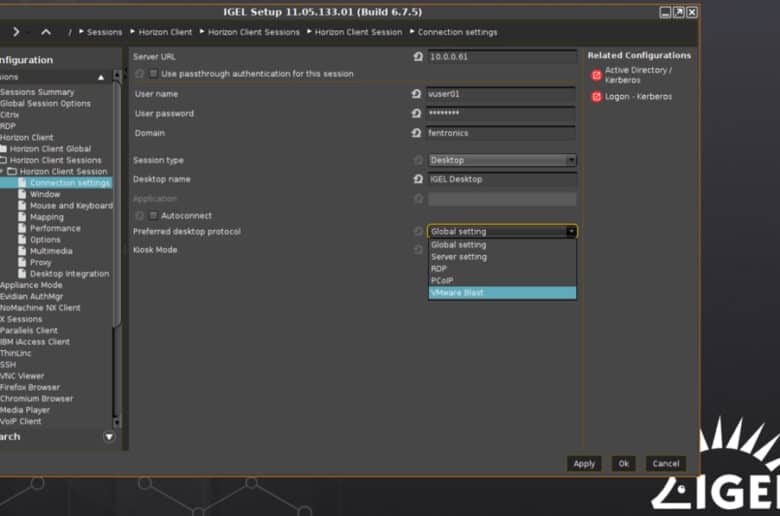
Task: Click the Server URL input field
Action: (x=502, y=57)
